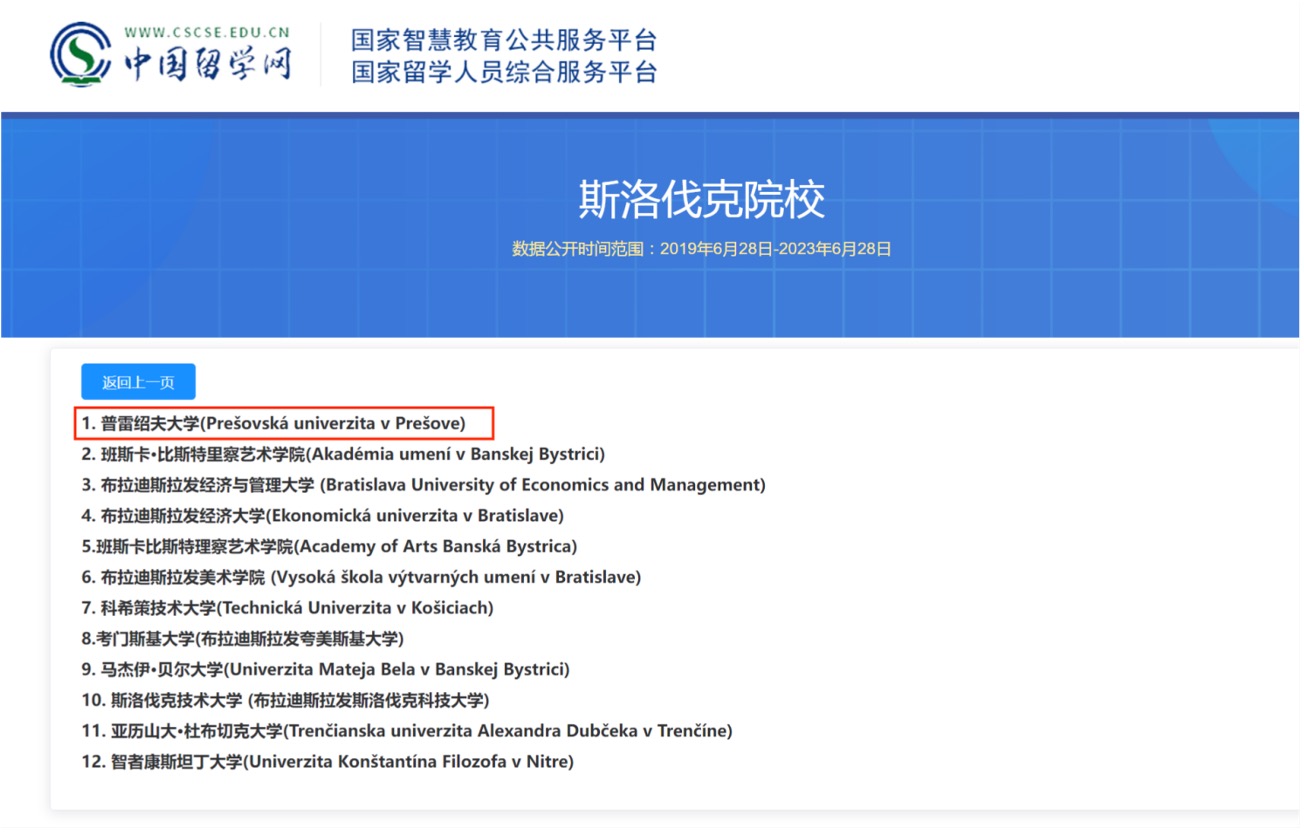Select 斯洛伐克技术大学 (布拉迪斯拉发斯洛伐克科技大学)
The height and width of the screenshot is (832, 1304).
pos(286,700)
